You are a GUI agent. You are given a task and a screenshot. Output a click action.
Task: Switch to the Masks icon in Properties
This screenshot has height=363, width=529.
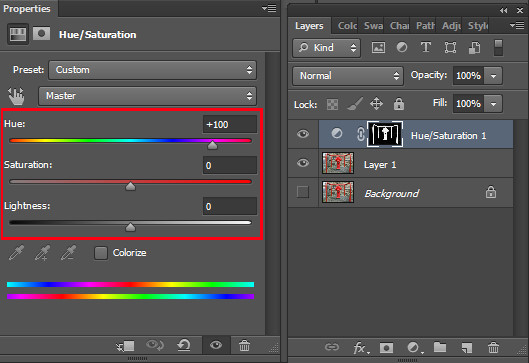pyautogui.click(x=41, y=34)
